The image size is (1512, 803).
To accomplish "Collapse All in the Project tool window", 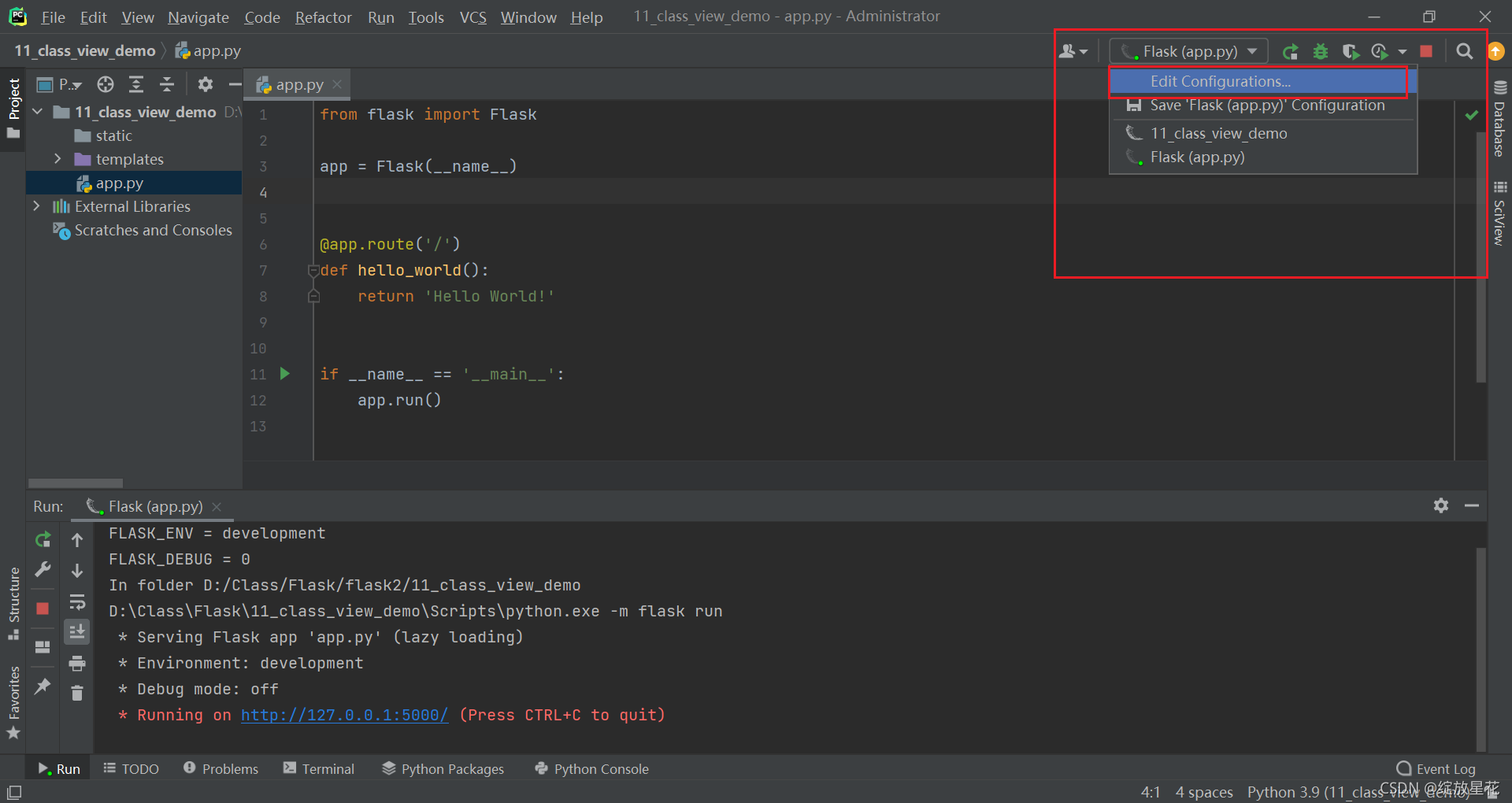I will pos(166,84).
